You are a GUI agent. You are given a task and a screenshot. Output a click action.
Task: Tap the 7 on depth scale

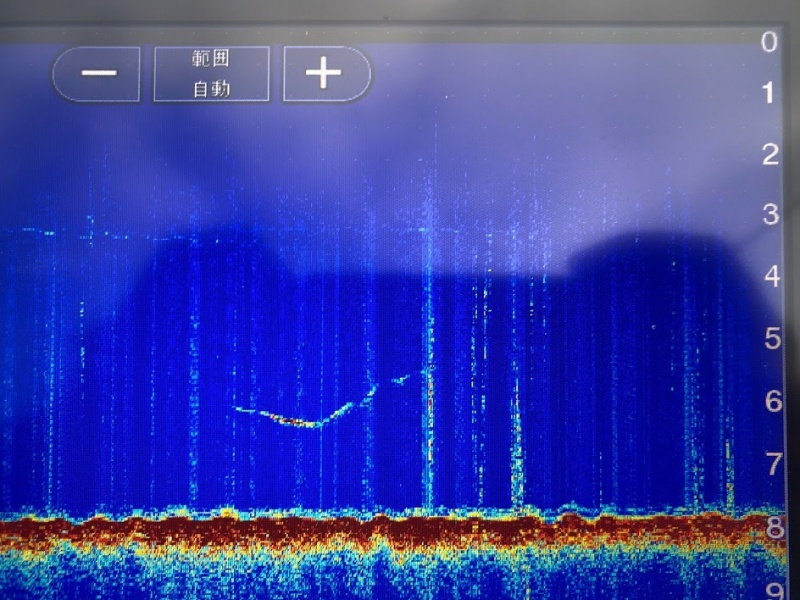[771, 464]
